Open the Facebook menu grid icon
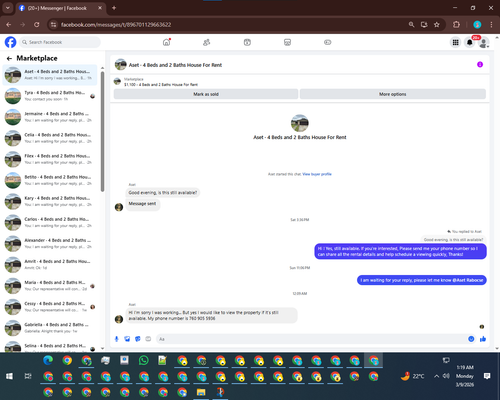 (x=455, y=42)
